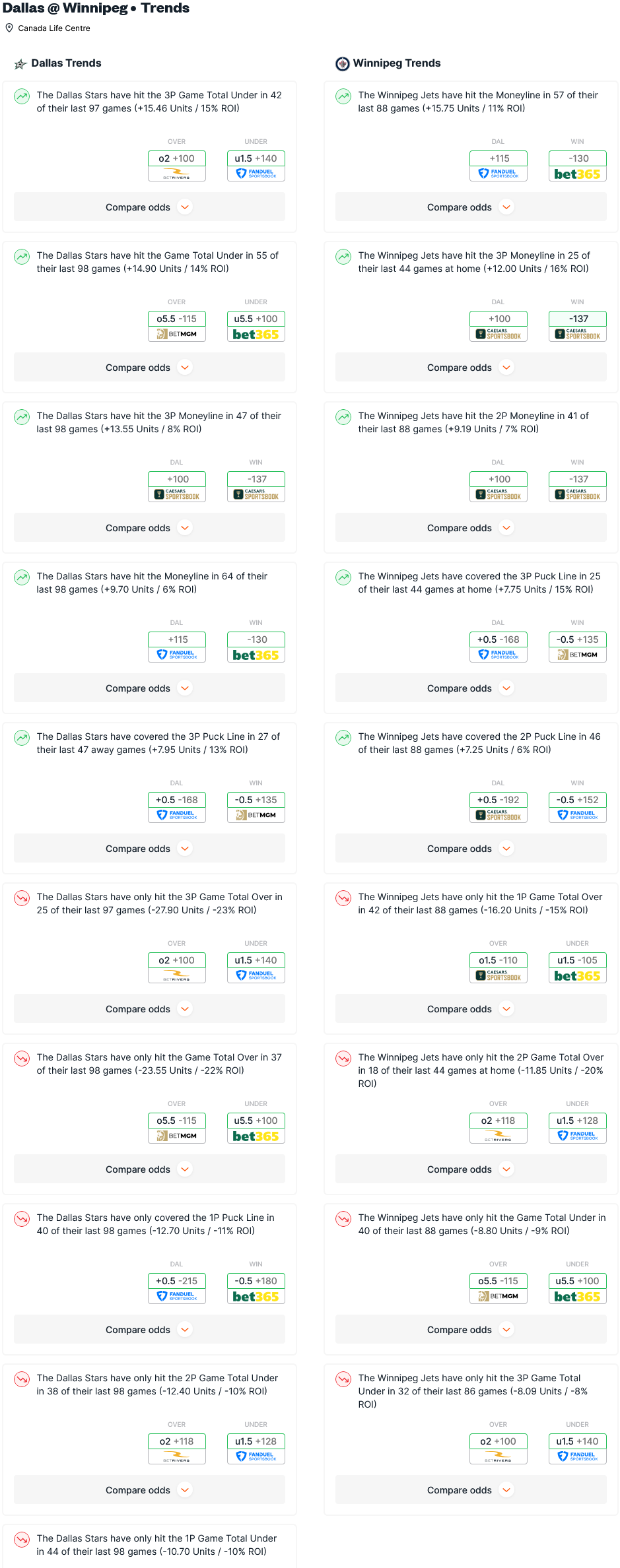
Task: Choose +0.5 -192 Caesars puck line odds
Action: point(499,807)
